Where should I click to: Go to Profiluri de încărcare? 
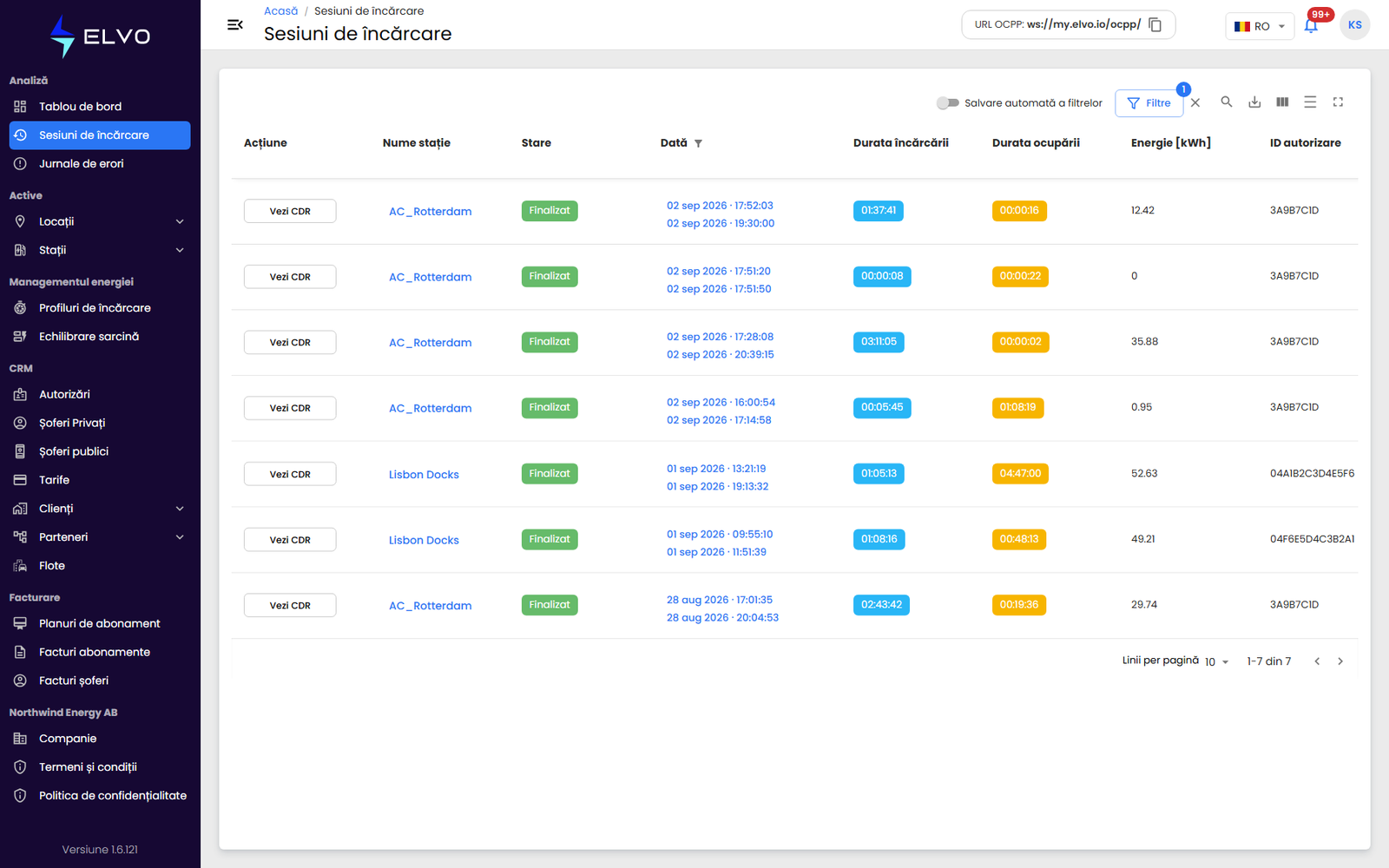click(100, 308)
